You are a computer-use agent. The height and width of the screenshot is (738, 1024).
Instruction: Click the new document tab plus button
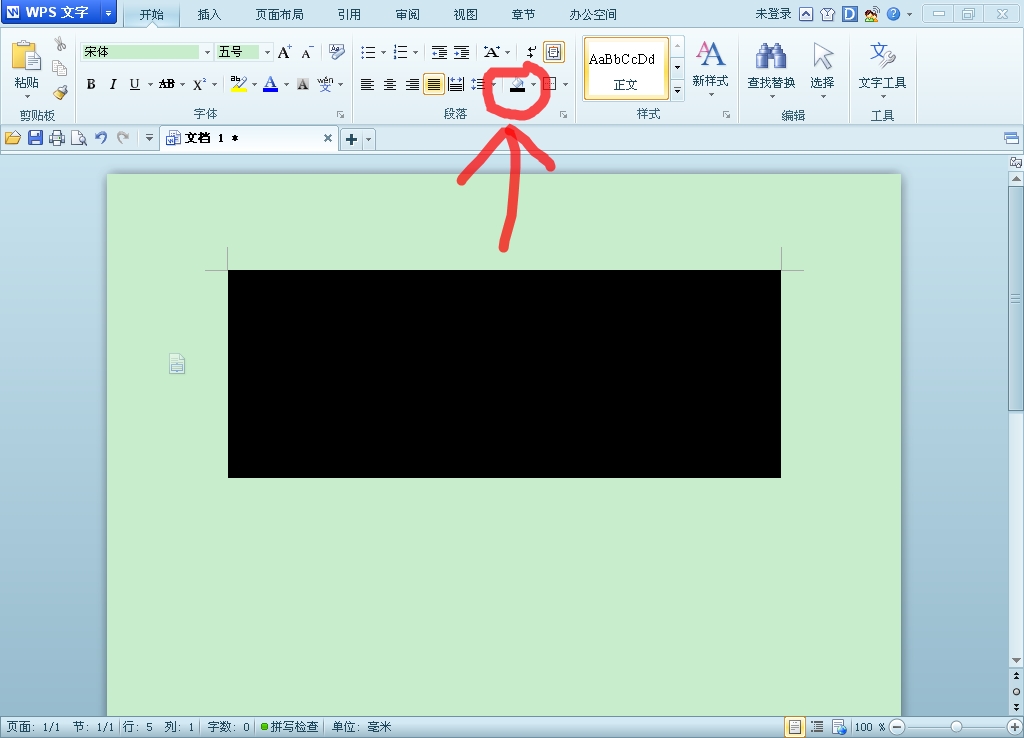point(351,139)
